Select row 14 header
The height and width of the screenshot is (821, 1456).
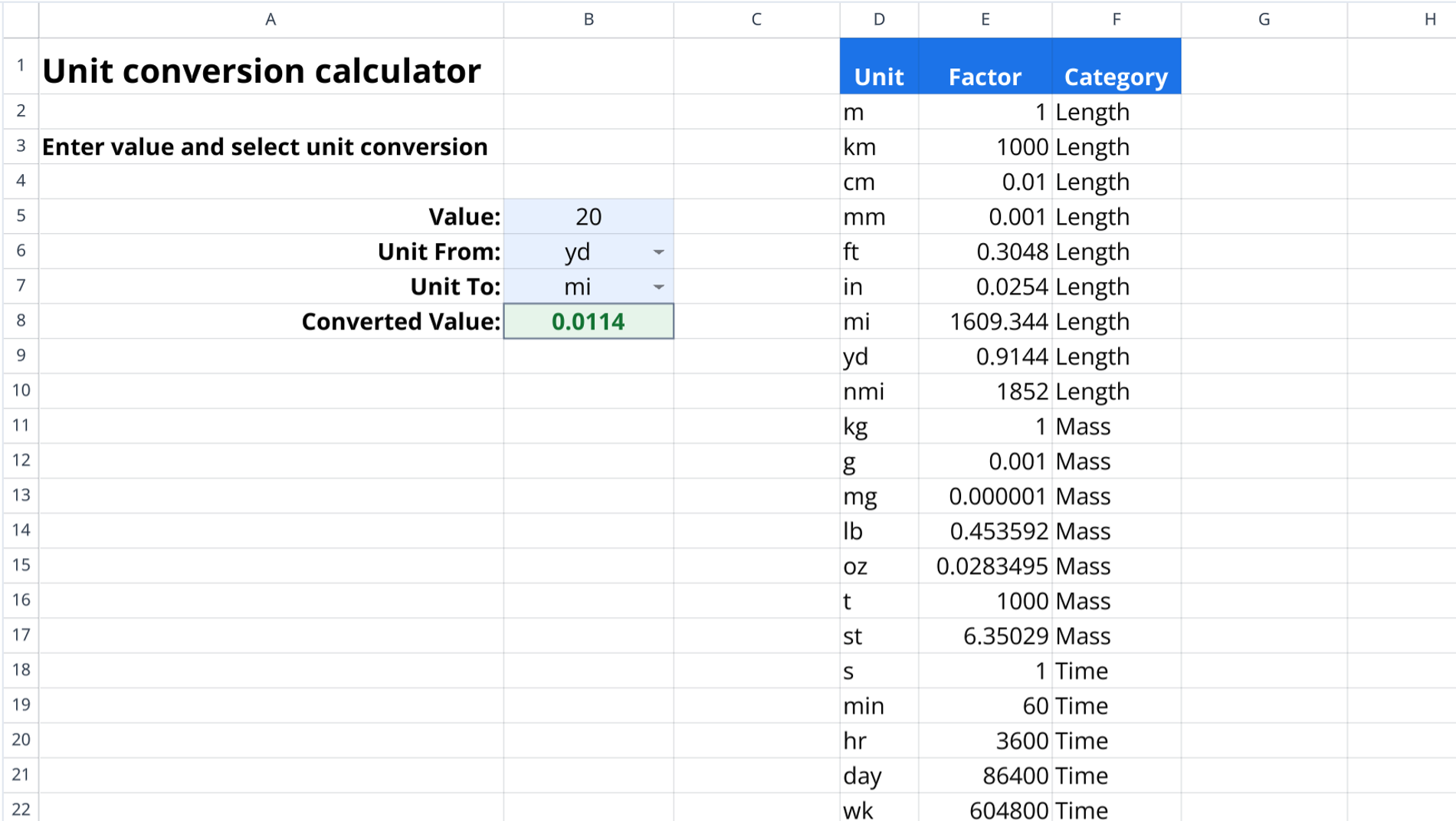pos(21,530)
